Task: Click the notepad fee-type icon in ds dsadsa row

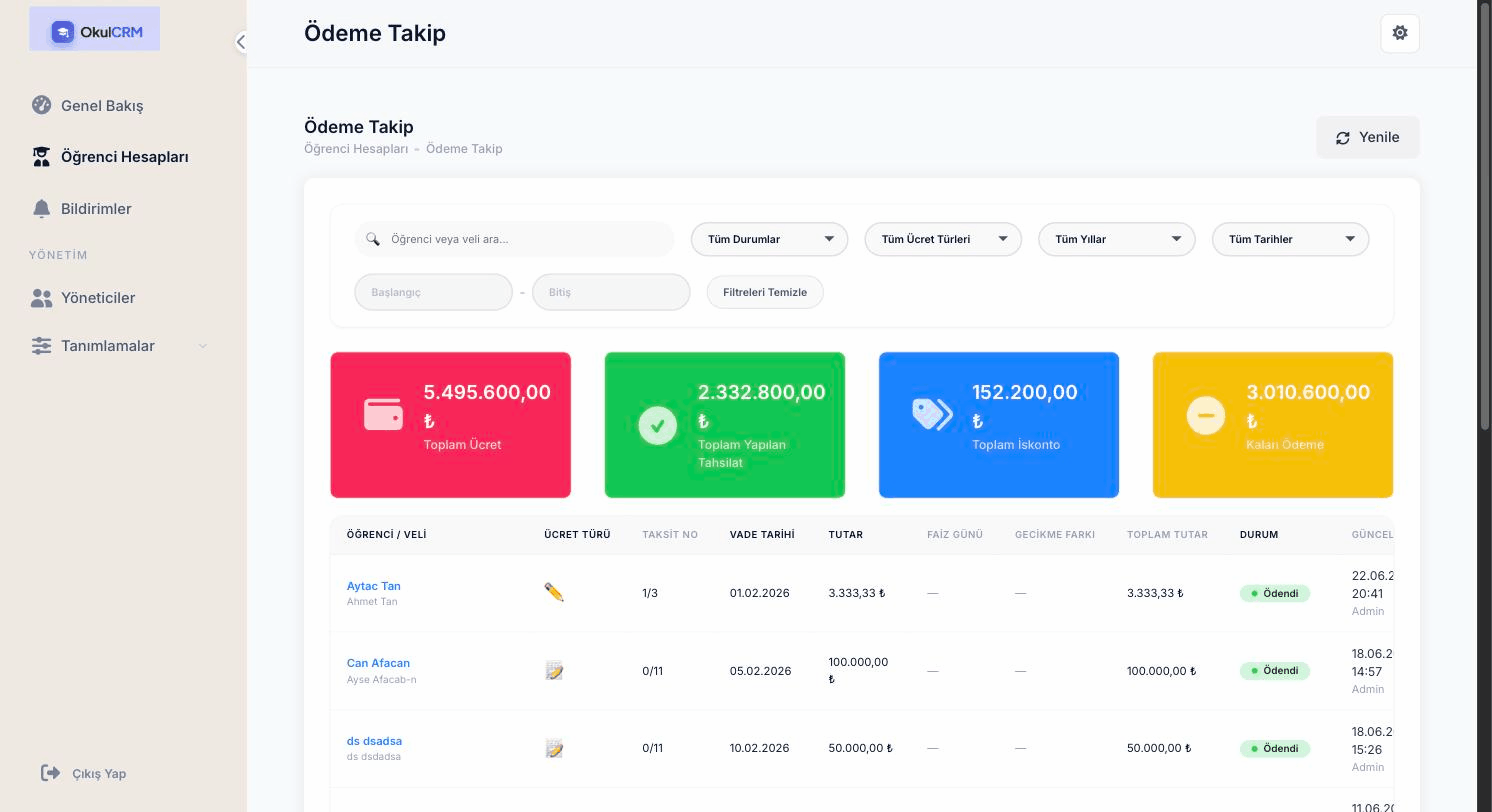Action: [554, 748]
